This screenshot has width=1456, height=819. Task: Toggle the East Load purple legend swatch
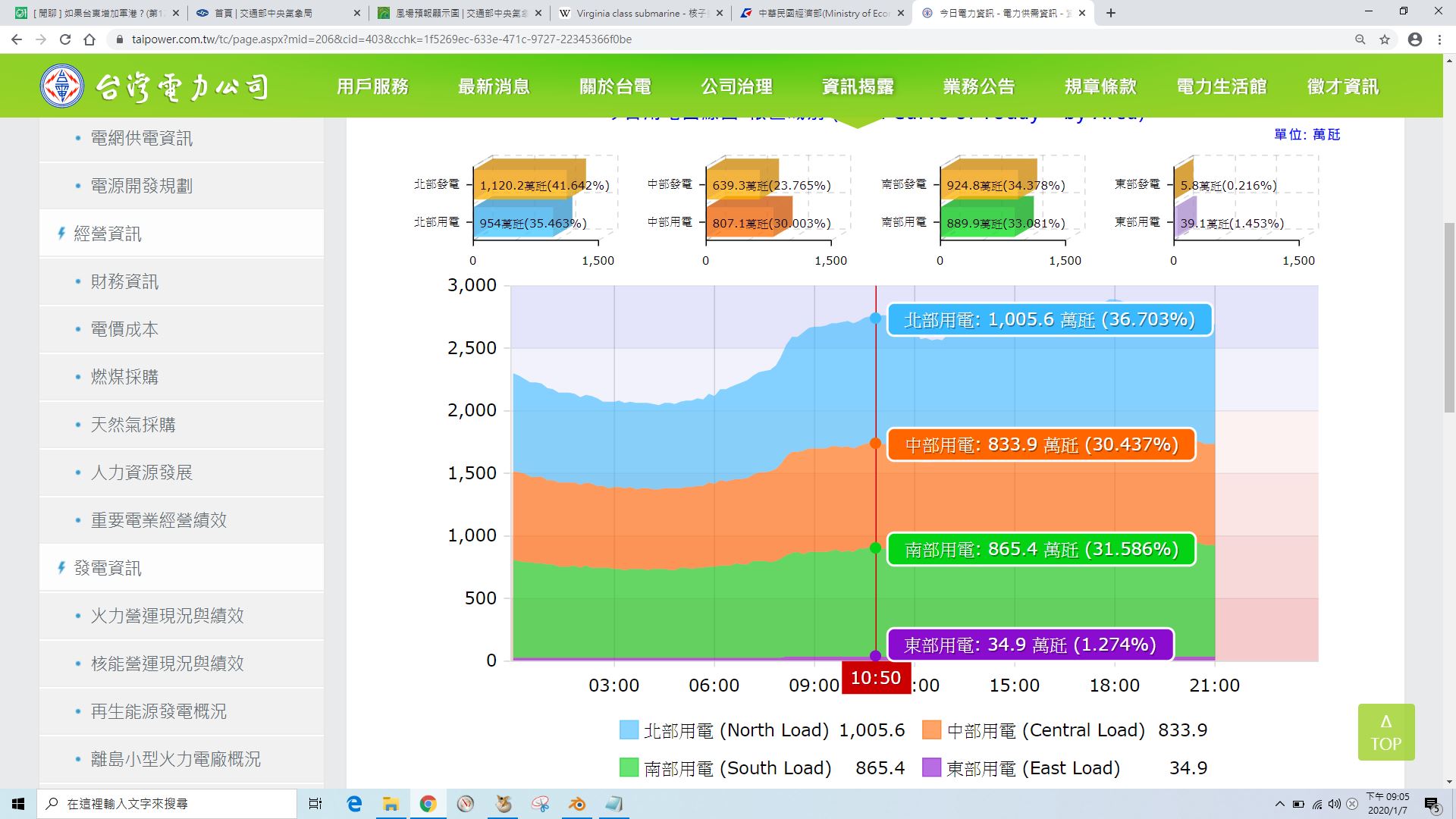[x=932, y=767]
